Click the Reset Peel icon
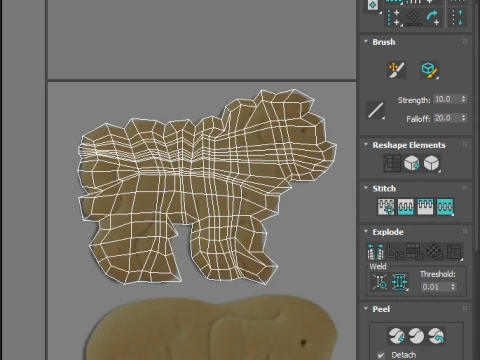The height and width of the screenshot is (360, 480). pyautogui.click(x=436, y=336)
